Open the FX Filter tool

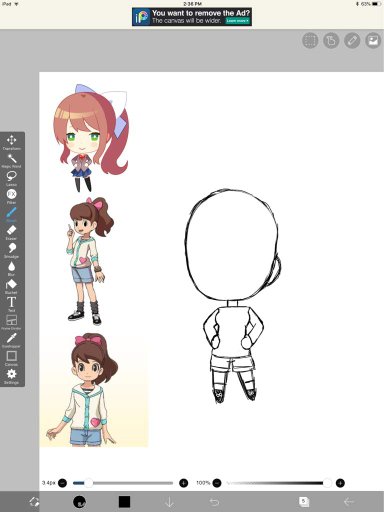(12, 196)
